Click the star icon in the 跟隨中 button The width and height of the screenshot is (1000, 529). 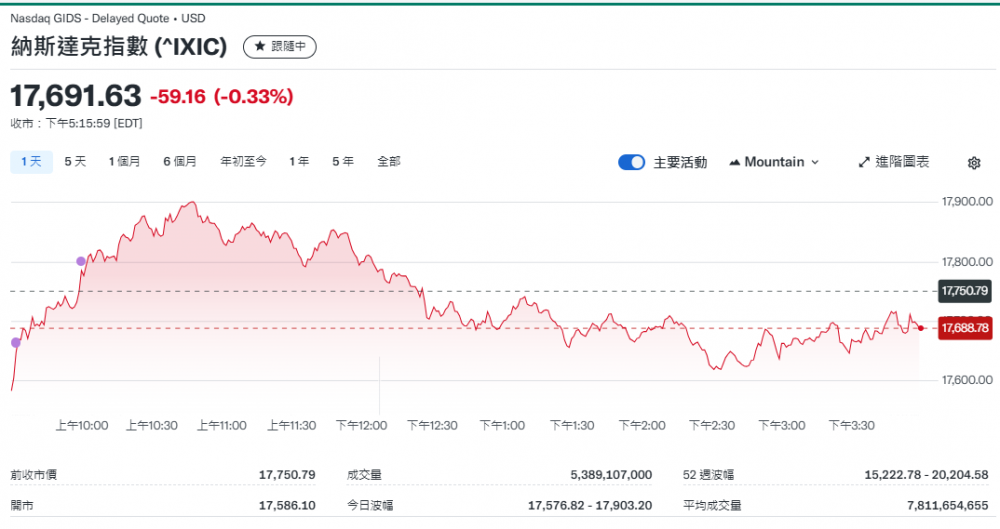(259, 46)
